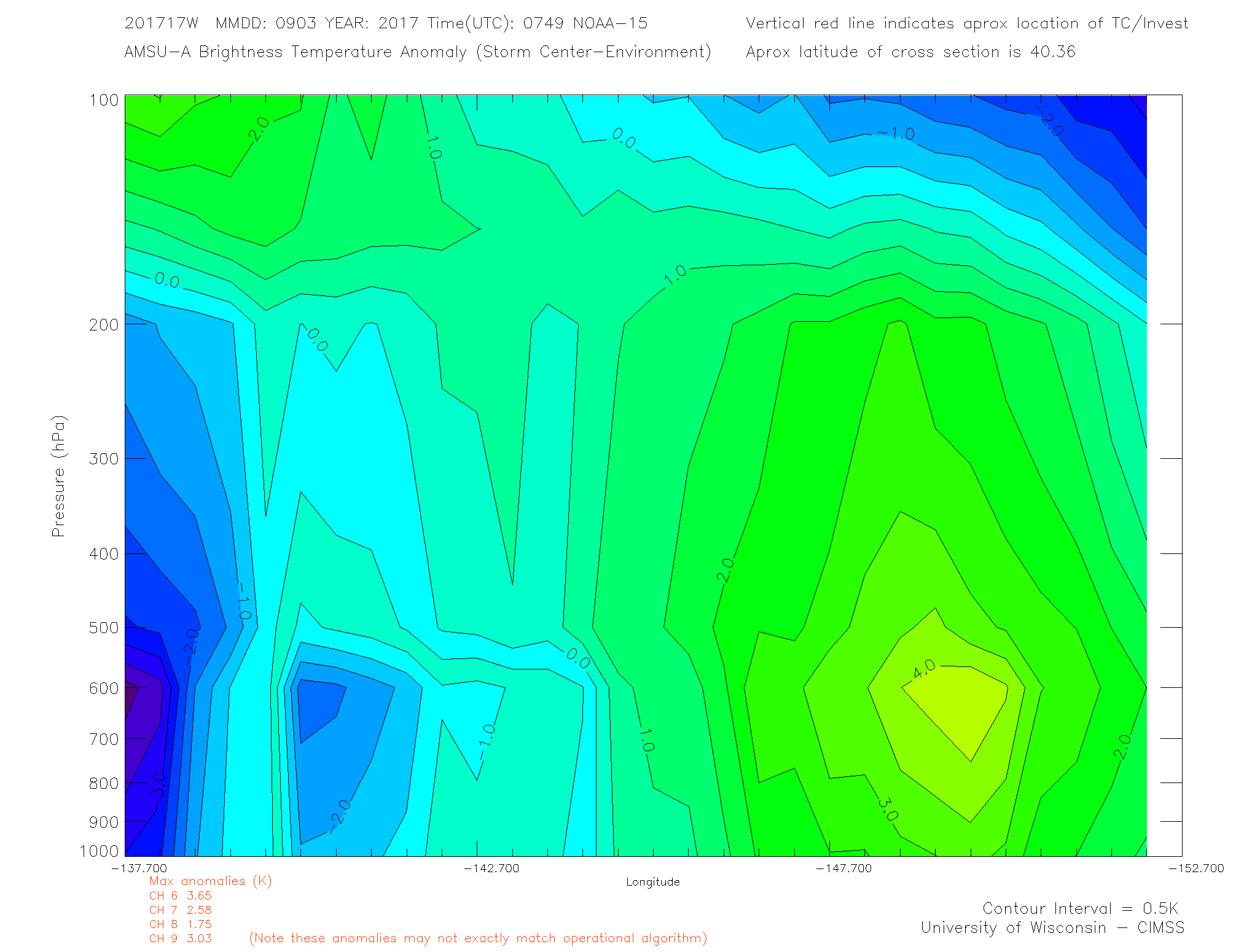
Task: Click the 201717W storm identifier text
Action: 162,23
